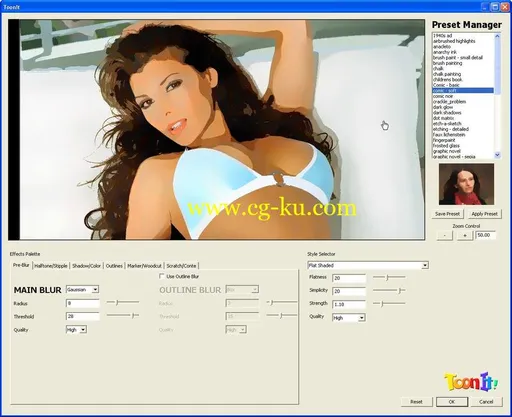This screenshot has height=417, width=512.
Task: Select the 'comic noir' preset
Action: pyautogui.click(x=443, y=96)
